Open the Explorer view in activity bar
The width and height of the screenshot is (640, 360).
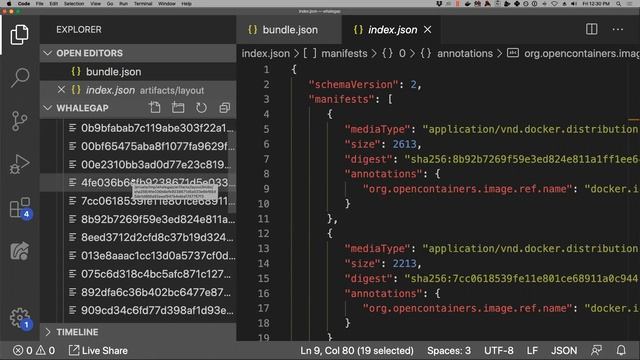pyautogui.click(x=19, y=34)
